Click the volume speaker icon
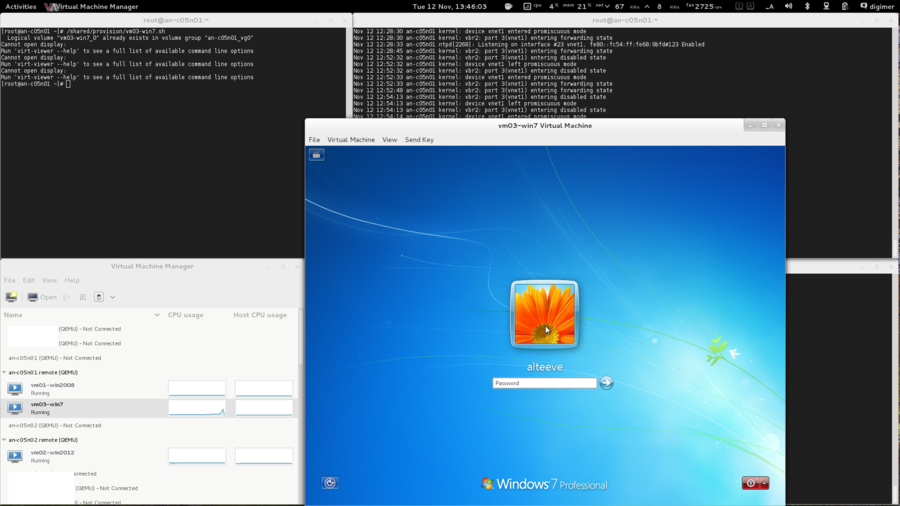The width and height of the screenshot is (900, 506). pyautogui.click(x=789, y=6)
